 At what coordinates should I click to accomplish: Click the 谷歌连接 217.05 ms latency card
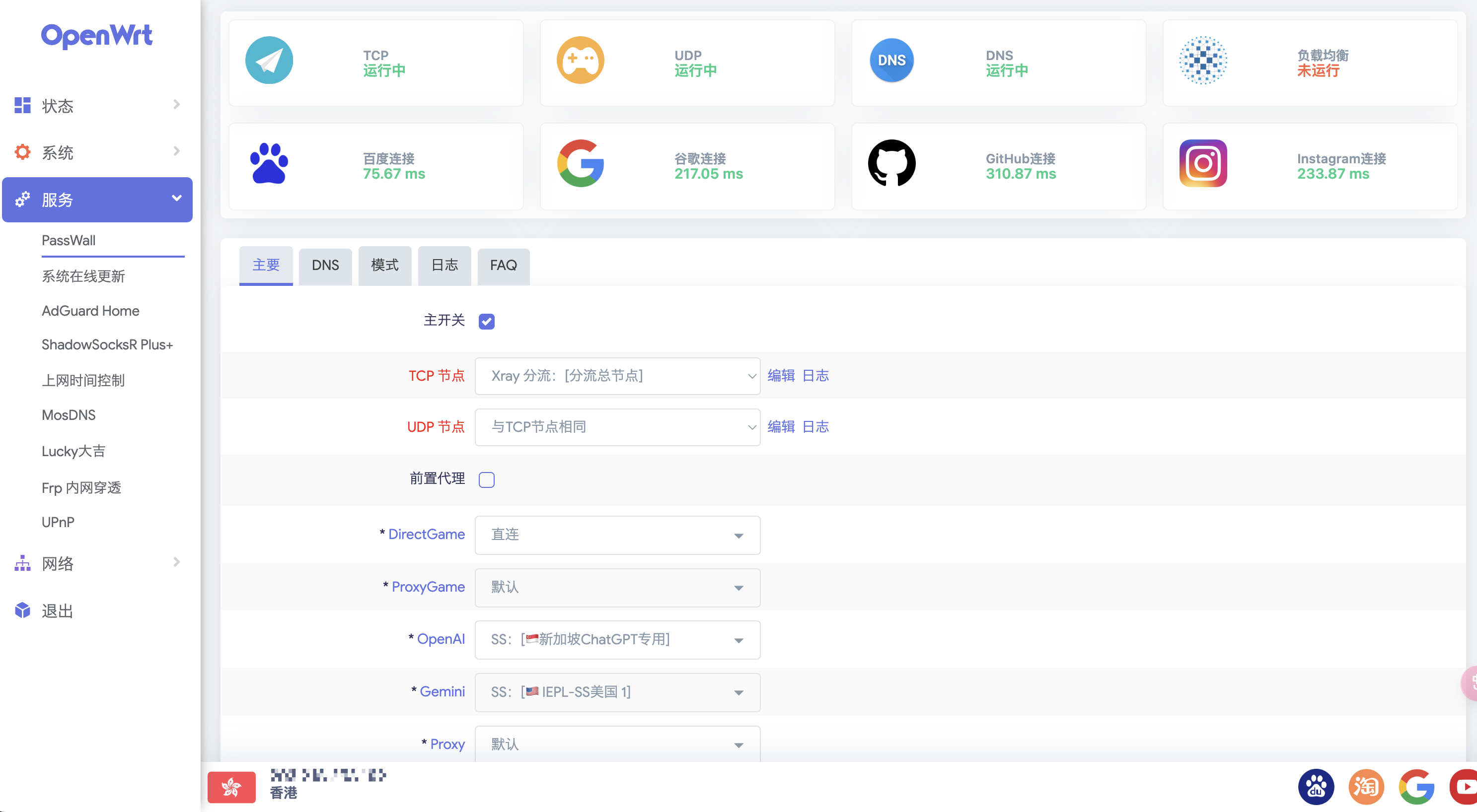click(x=687, y=167)
